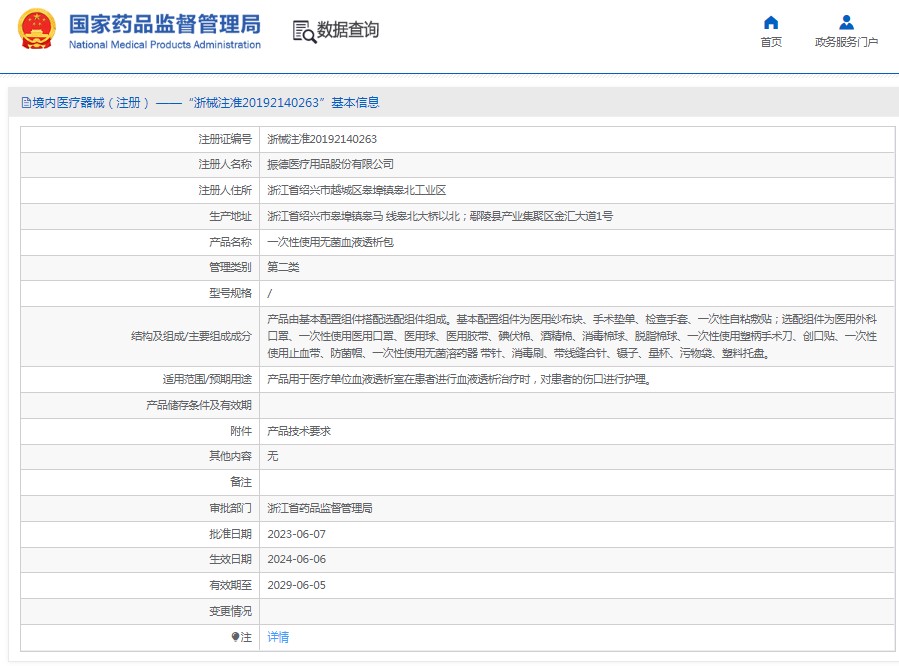The width and height of the screenshot is (899, 666).
Task: Click product name 一次性使用无菌血液透析包
Action: coord(330,242)
